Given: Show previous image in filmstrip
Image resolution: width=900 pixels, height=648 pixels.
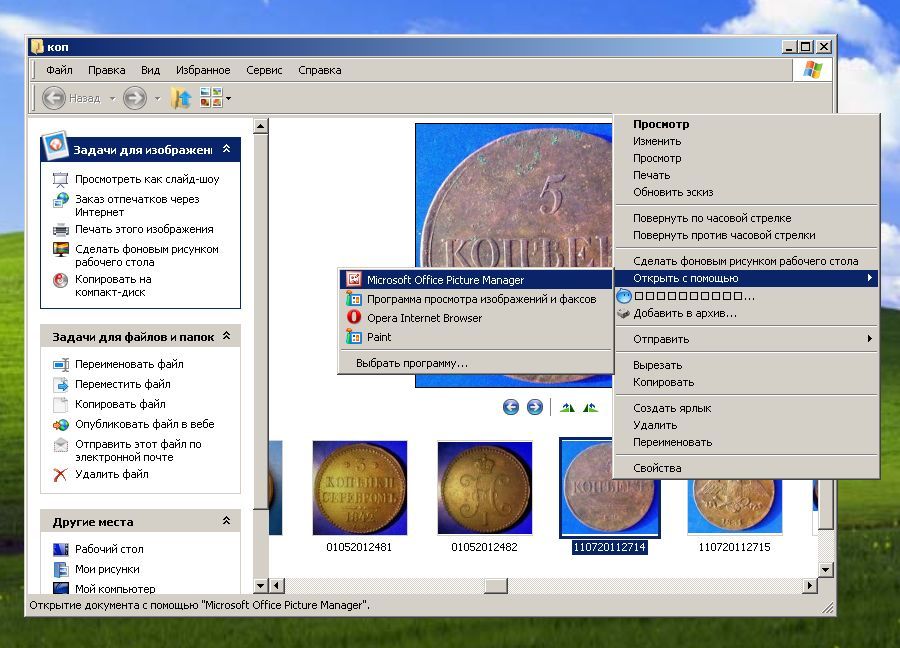Looking at the screenshot, I should coord(511,407).
